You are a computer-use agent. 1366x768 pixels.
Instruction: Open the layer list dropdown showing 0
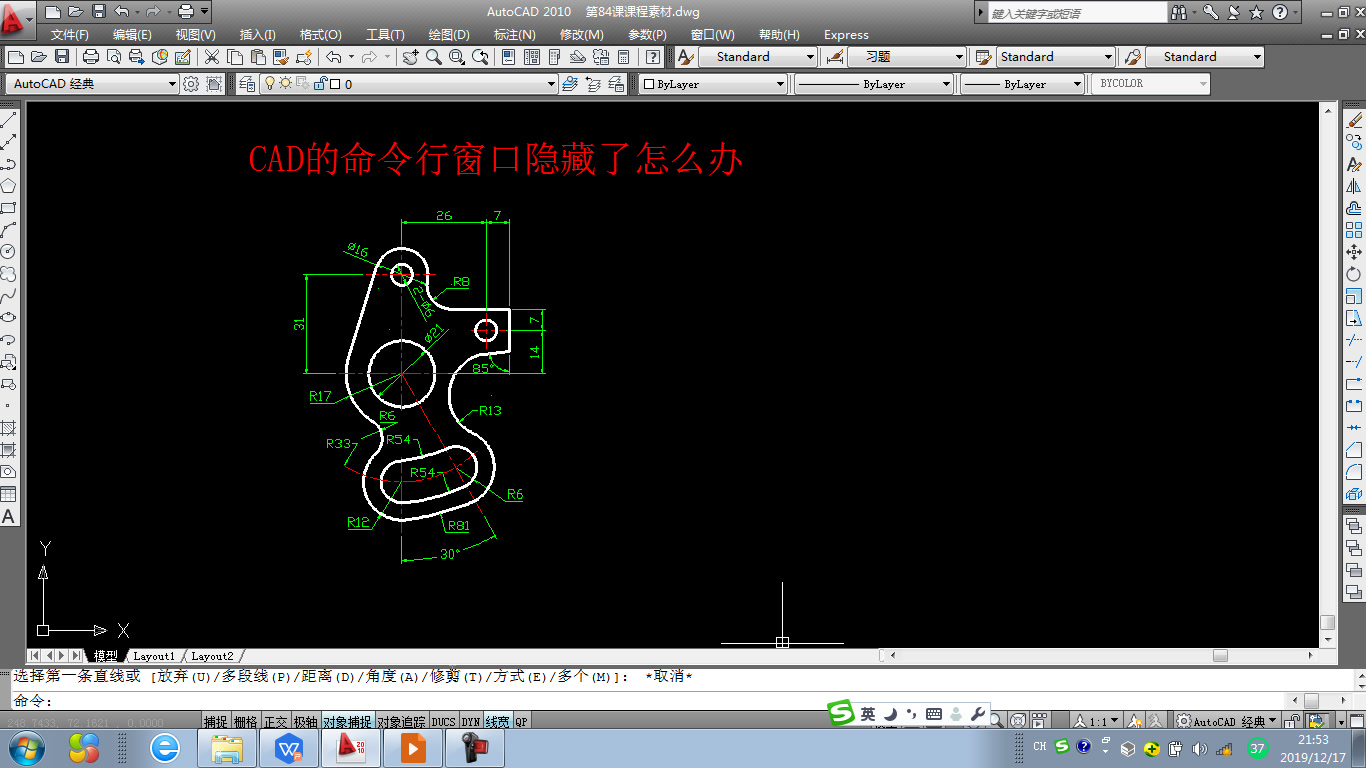(x=408, y=84)
